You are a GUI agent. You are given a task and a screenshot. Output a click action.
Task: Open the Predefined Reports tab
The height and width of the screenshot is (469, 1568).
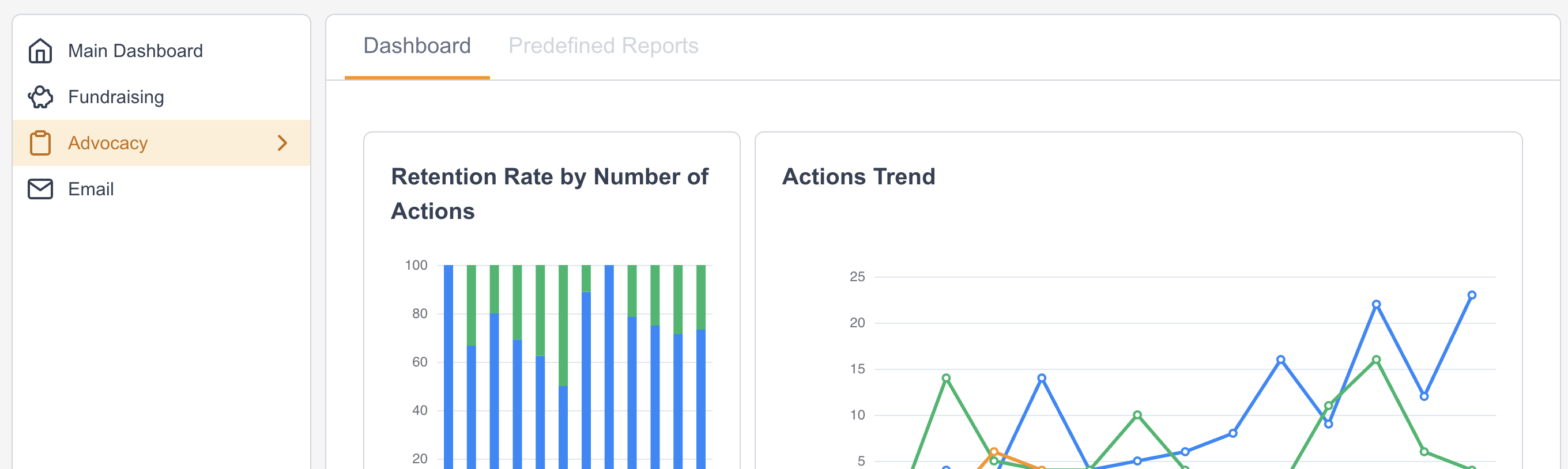click(x=602, y=46)
